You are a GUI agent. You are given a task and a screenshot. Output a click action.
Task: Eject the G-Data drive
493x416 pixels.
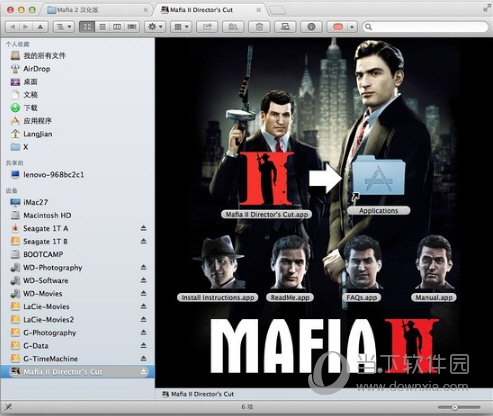tap(143, 346)
